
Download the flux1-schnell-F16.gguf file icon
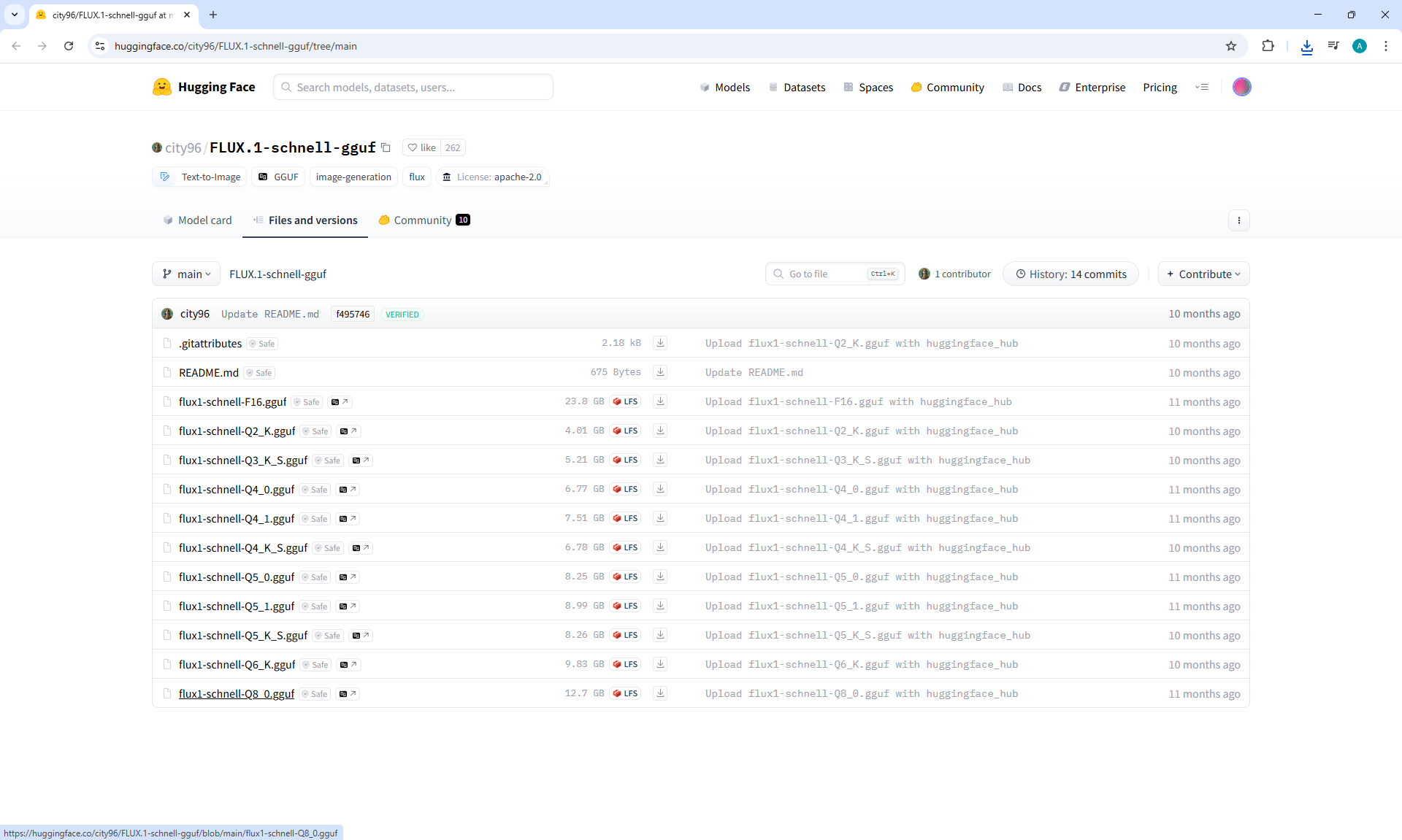pyautogui.click(x=660, y=401)
